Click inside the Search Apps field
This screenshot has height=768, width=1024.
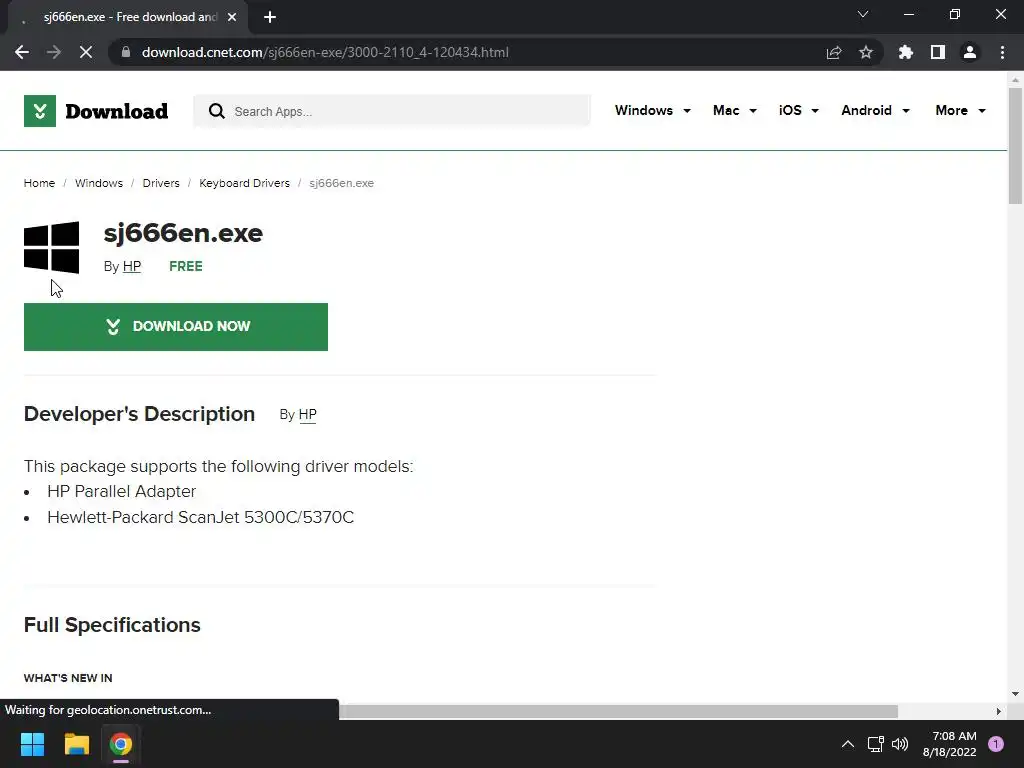tap(392, 111)
